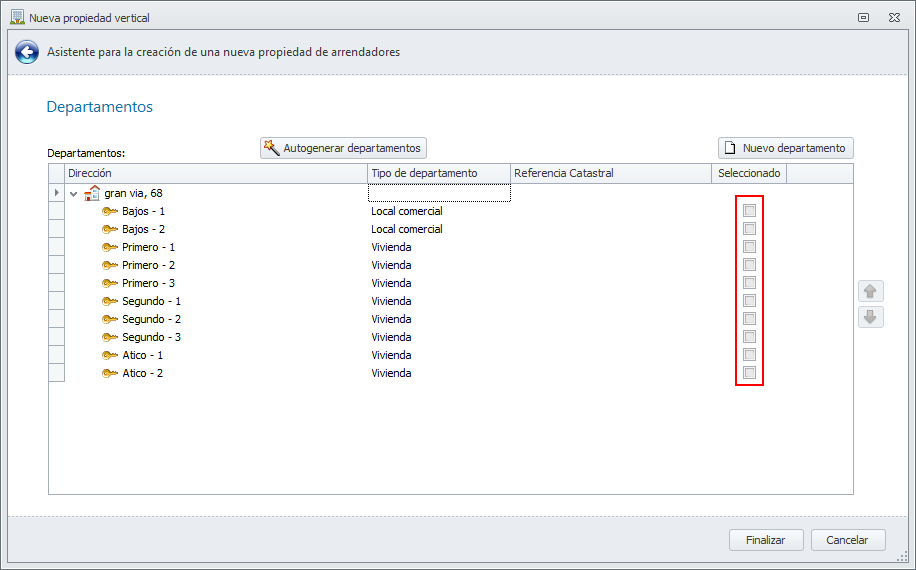Cancel the wizard with Cancelar

[848, 540]
